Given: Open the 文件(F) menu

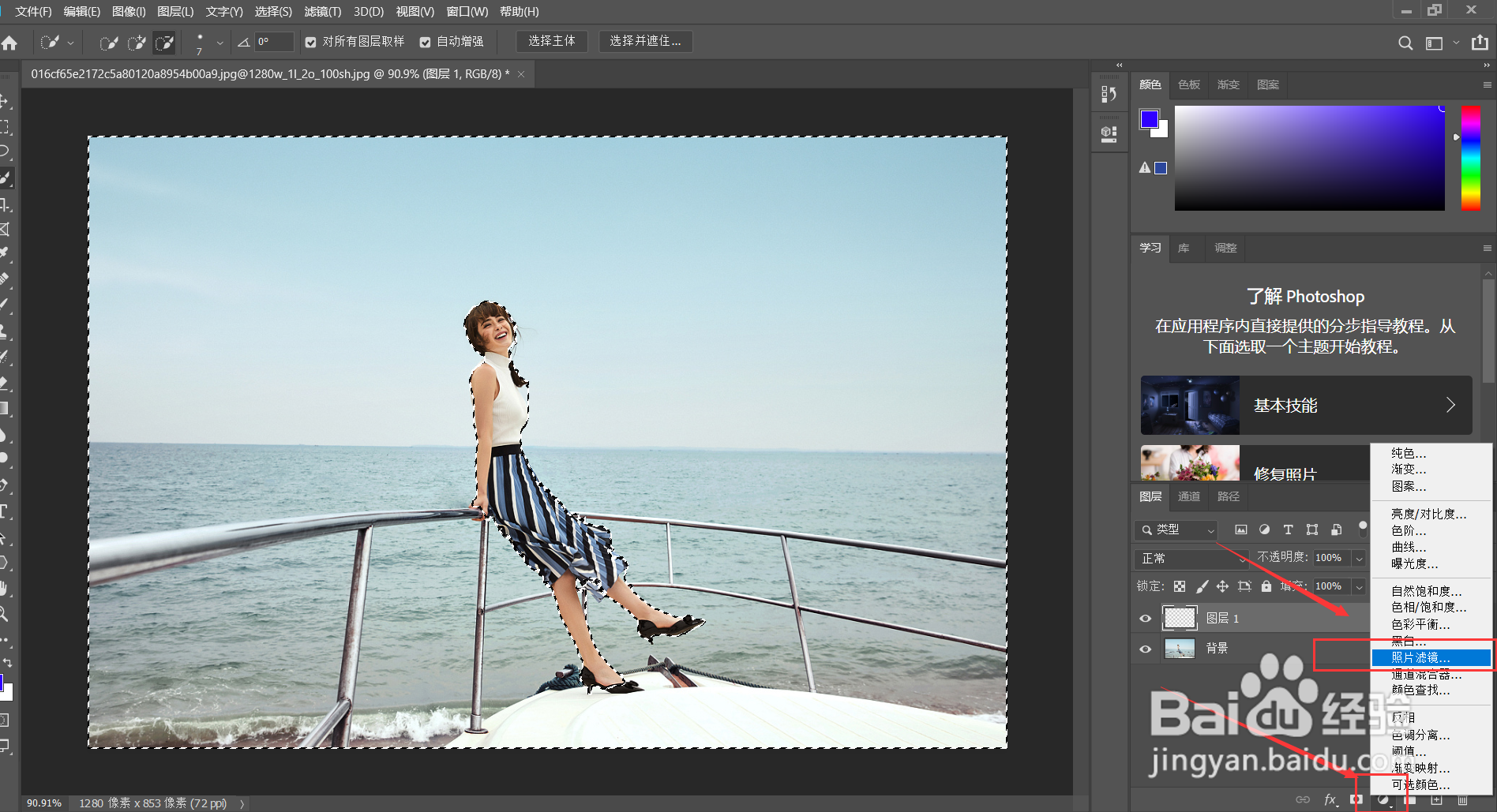Looking at the screenshot, I should point(33,12).
